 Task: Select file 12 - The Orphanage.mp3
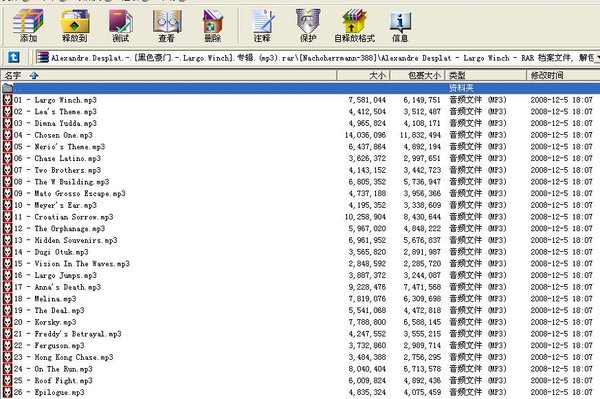tap(59, 229)
